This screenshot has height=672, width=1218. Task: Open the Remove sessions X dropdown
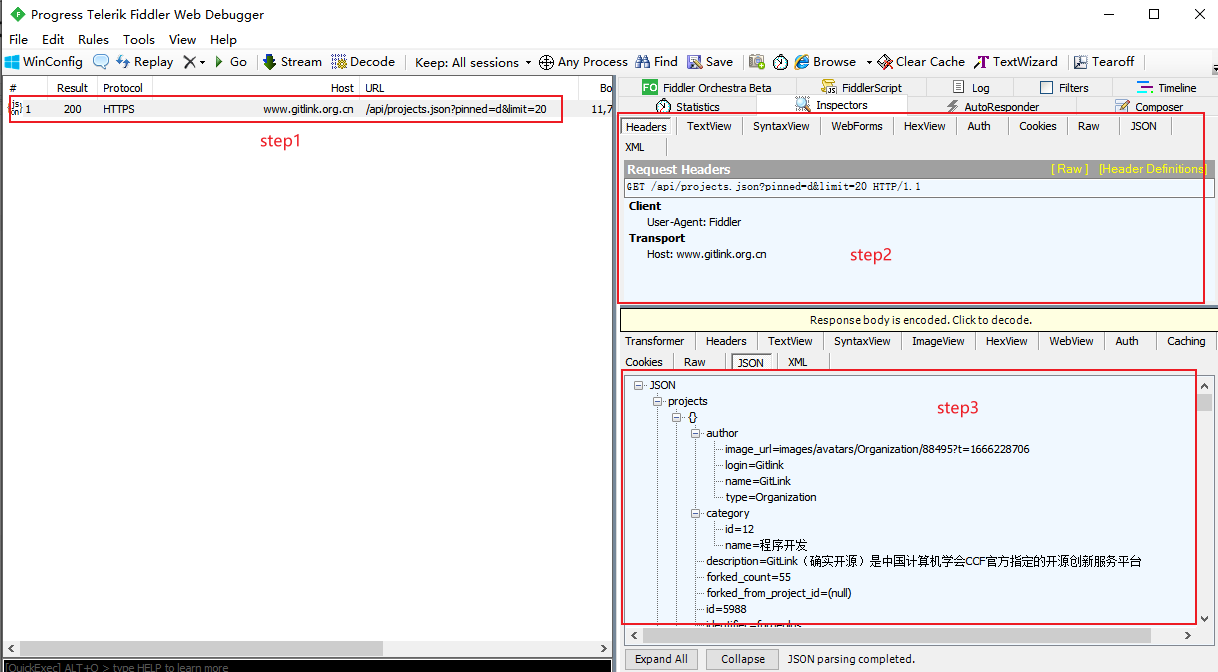(x=194, y=62)
